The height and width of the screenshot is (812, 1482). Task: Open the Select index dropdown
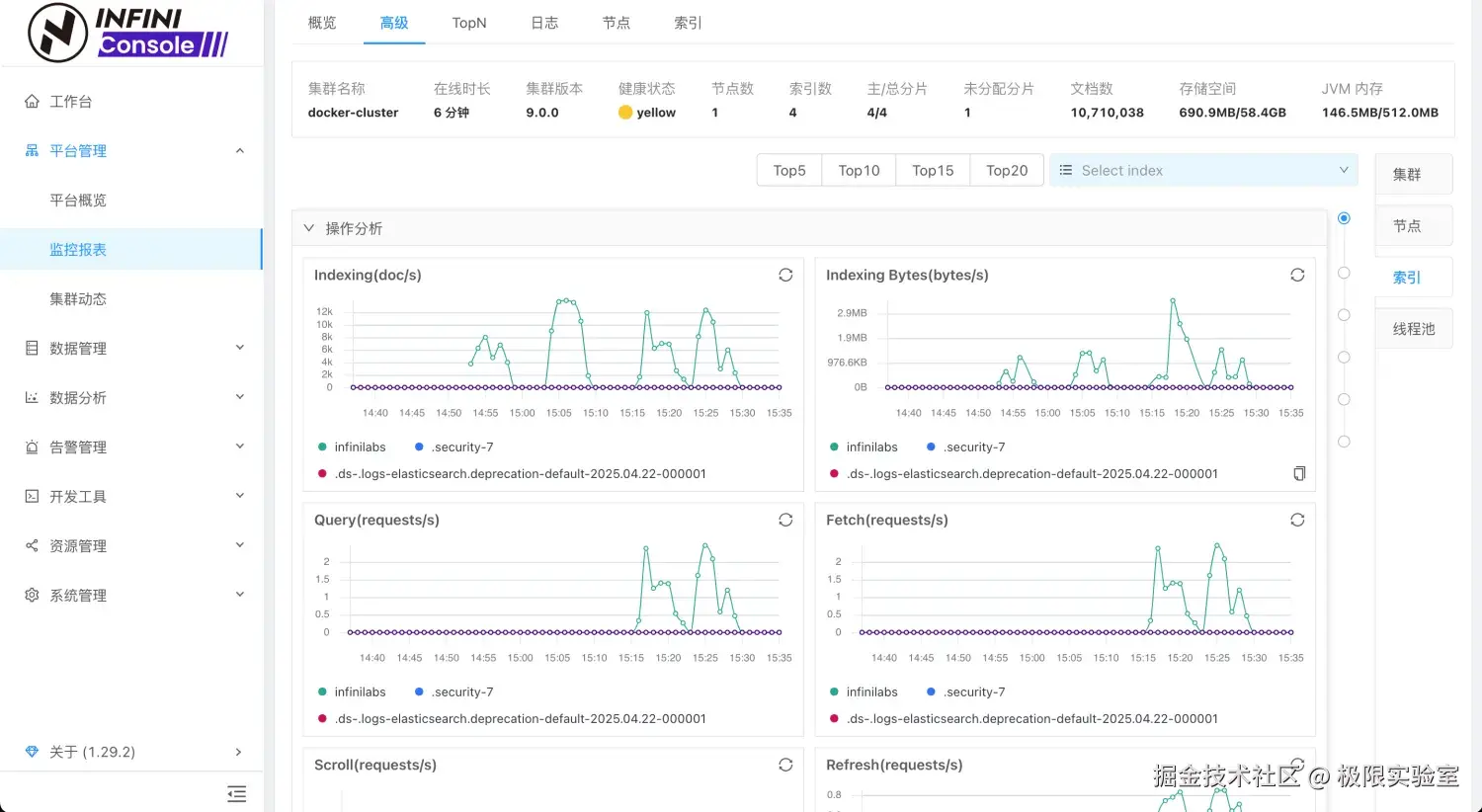(x=1203, y=171)
